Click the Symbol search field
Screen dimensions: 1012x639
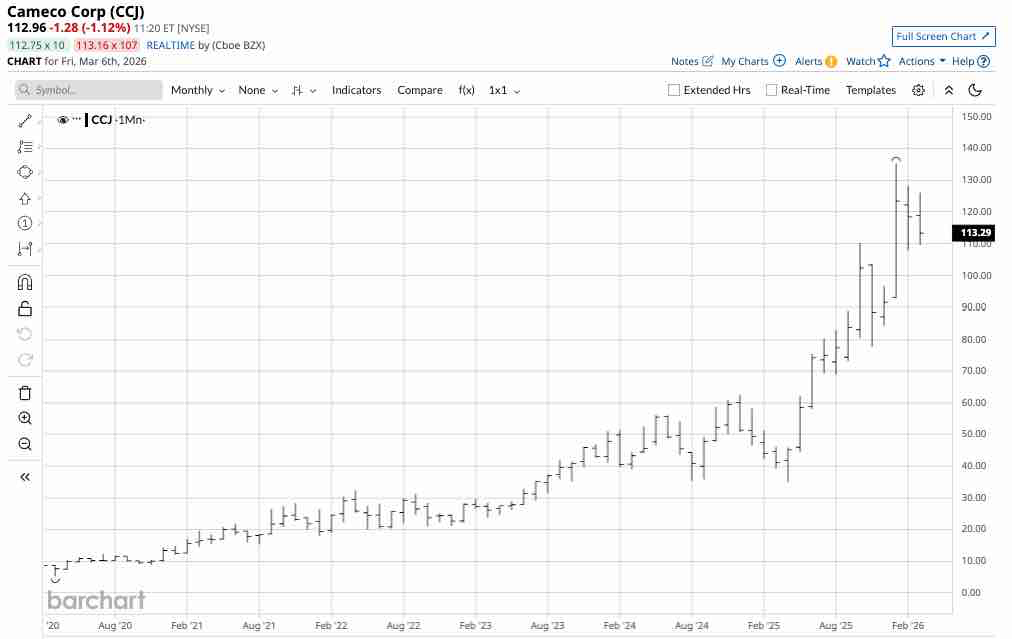click(88, 90)
